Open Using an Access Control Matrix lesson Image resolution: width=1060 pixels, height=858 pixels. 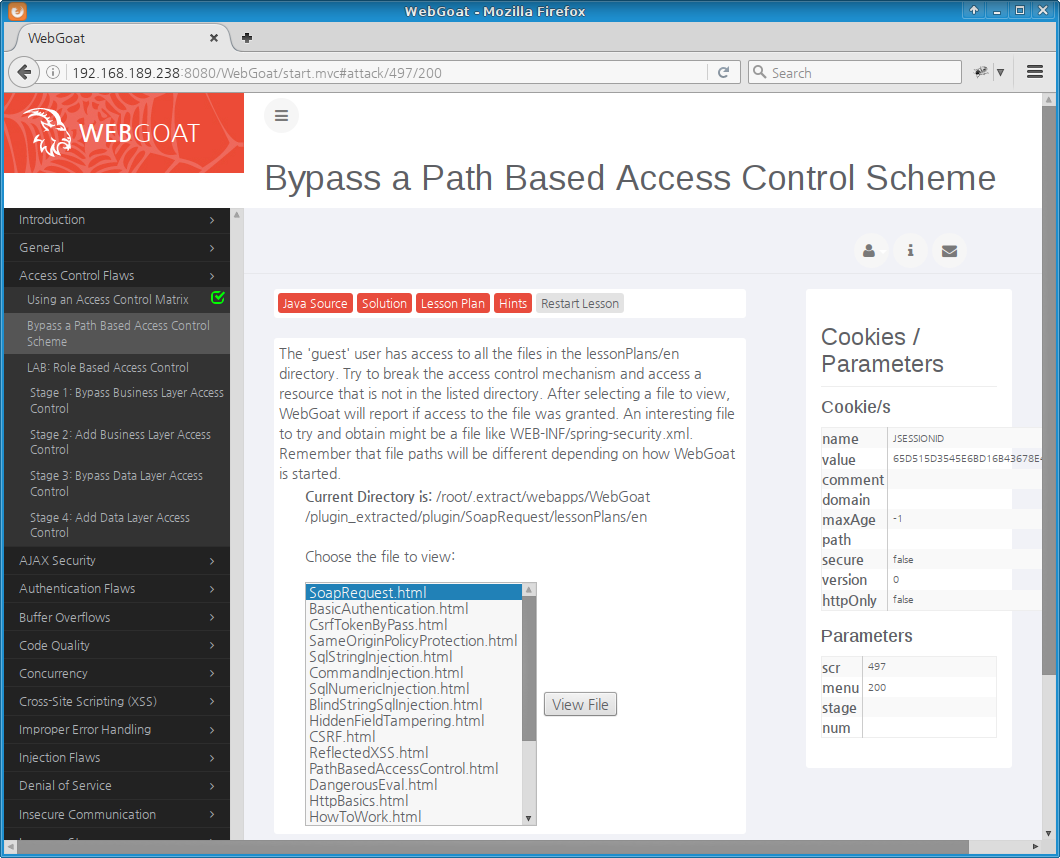click(107, 300)
